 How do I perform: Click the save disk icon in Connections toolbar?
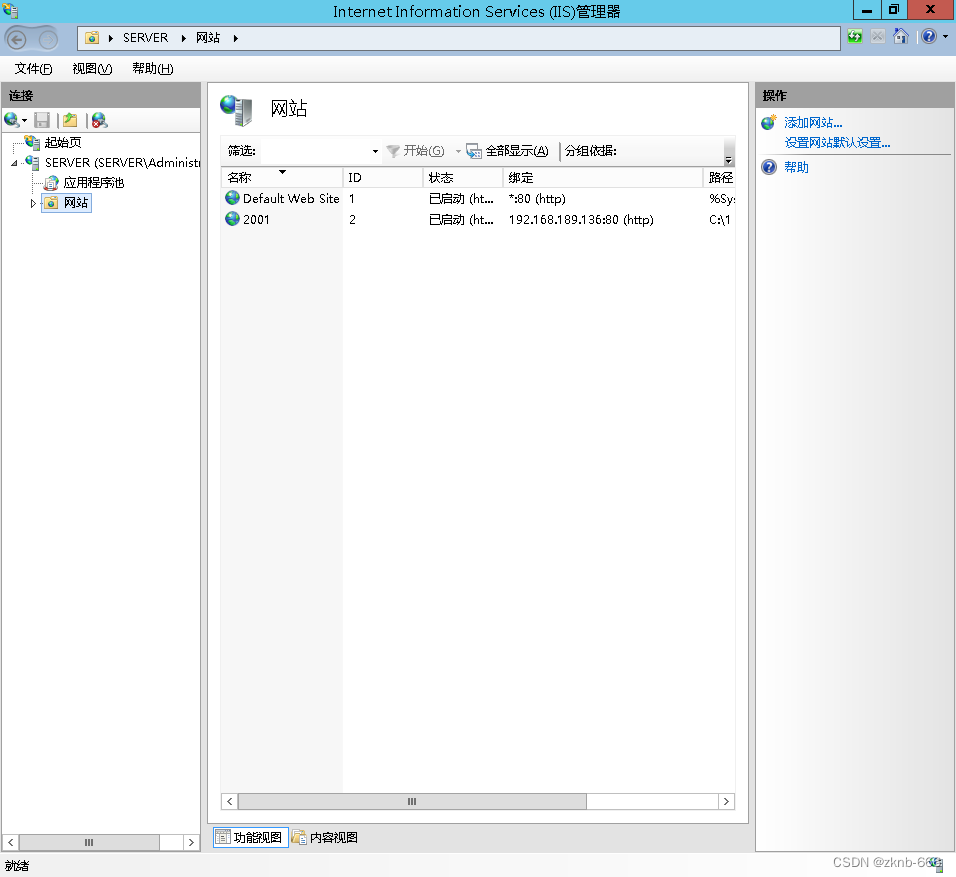coord(42,120)
